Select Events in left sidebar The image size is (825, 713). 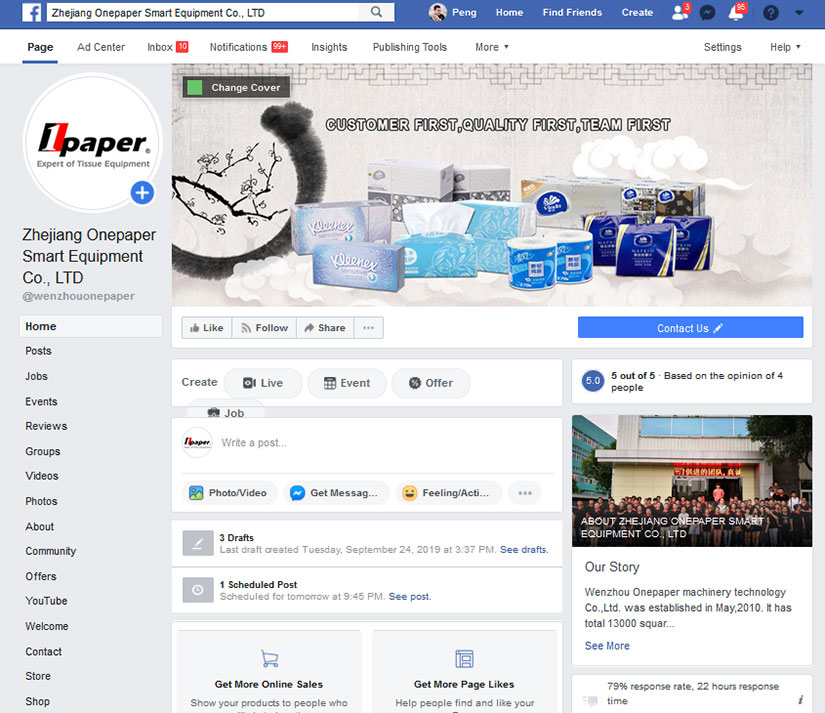click(41, 401)
